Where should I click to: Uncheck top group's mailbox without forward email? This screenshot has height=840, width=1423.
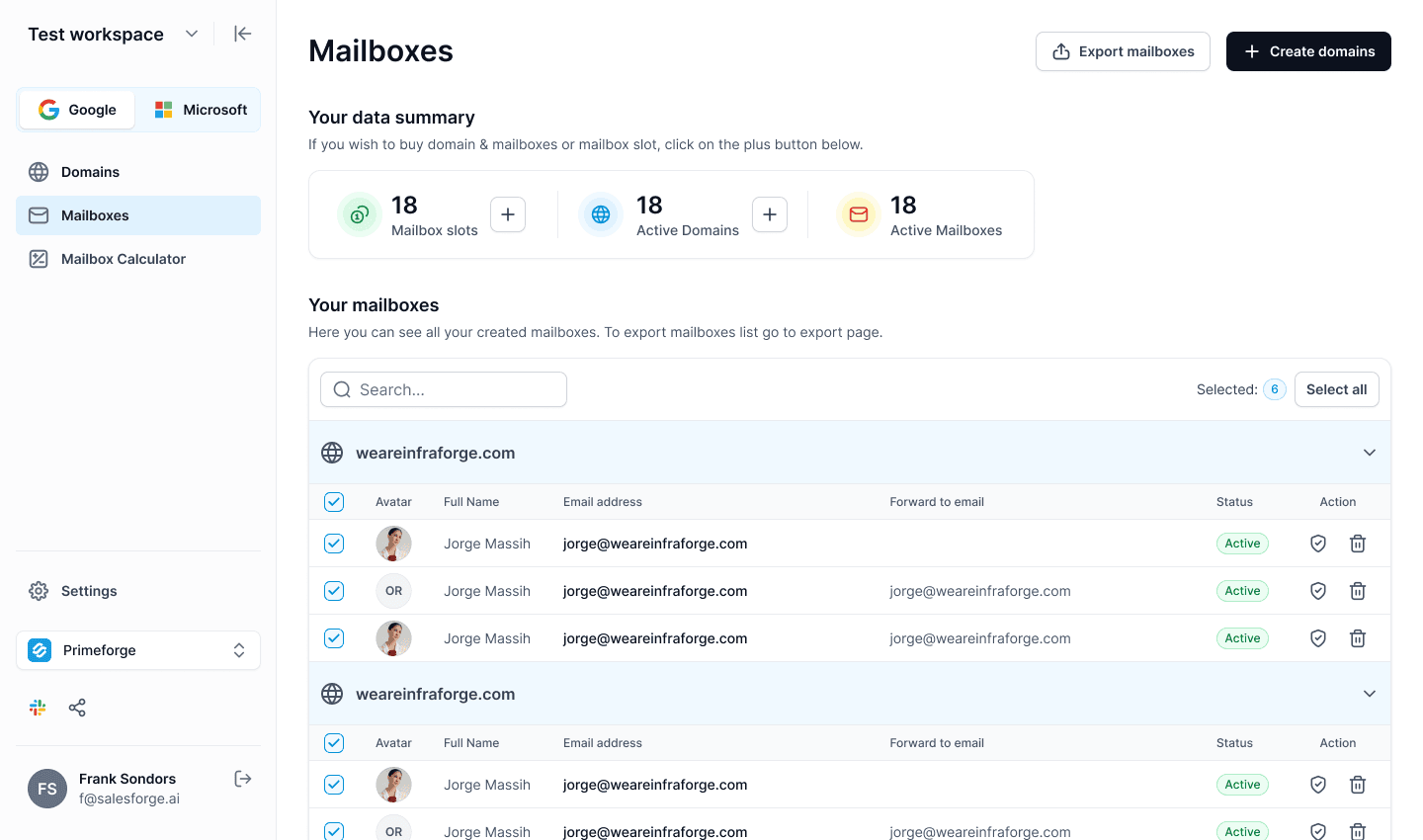coord(334,544)
